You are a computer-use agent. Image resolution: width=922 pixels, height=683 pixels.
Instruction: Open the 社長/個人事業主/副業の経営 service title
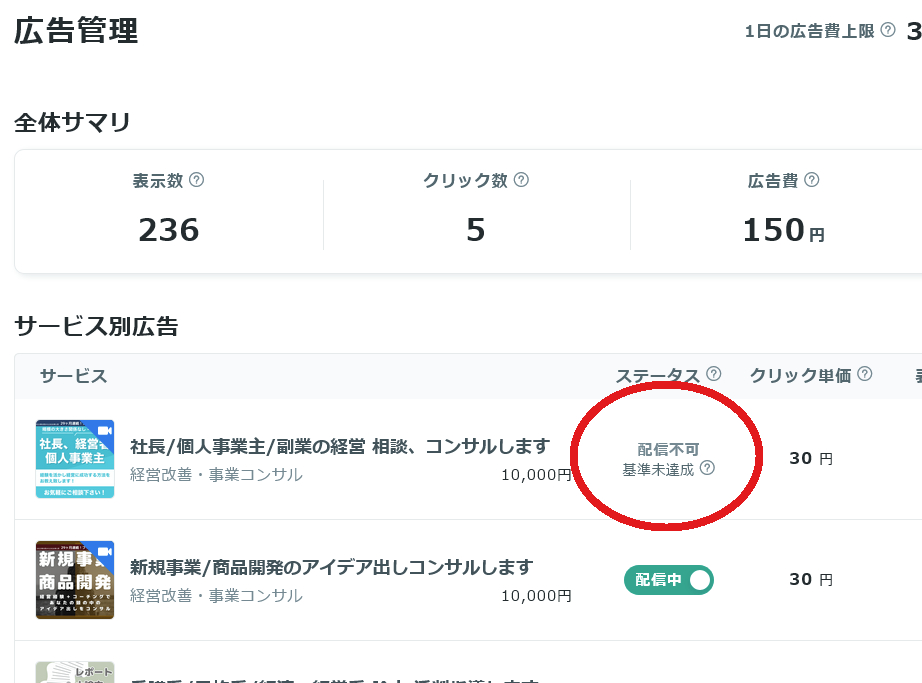[343, 444]
